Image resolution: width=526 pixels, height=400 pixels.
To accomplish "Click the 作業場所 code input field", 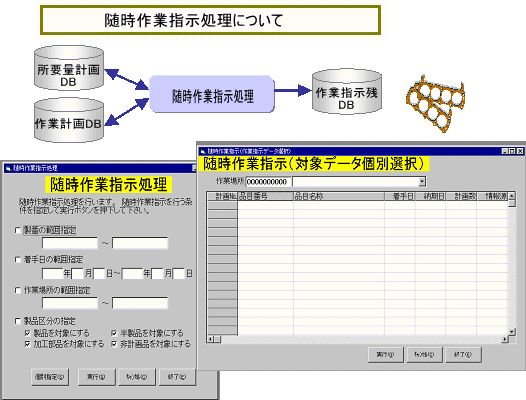I will click(268, 182).
